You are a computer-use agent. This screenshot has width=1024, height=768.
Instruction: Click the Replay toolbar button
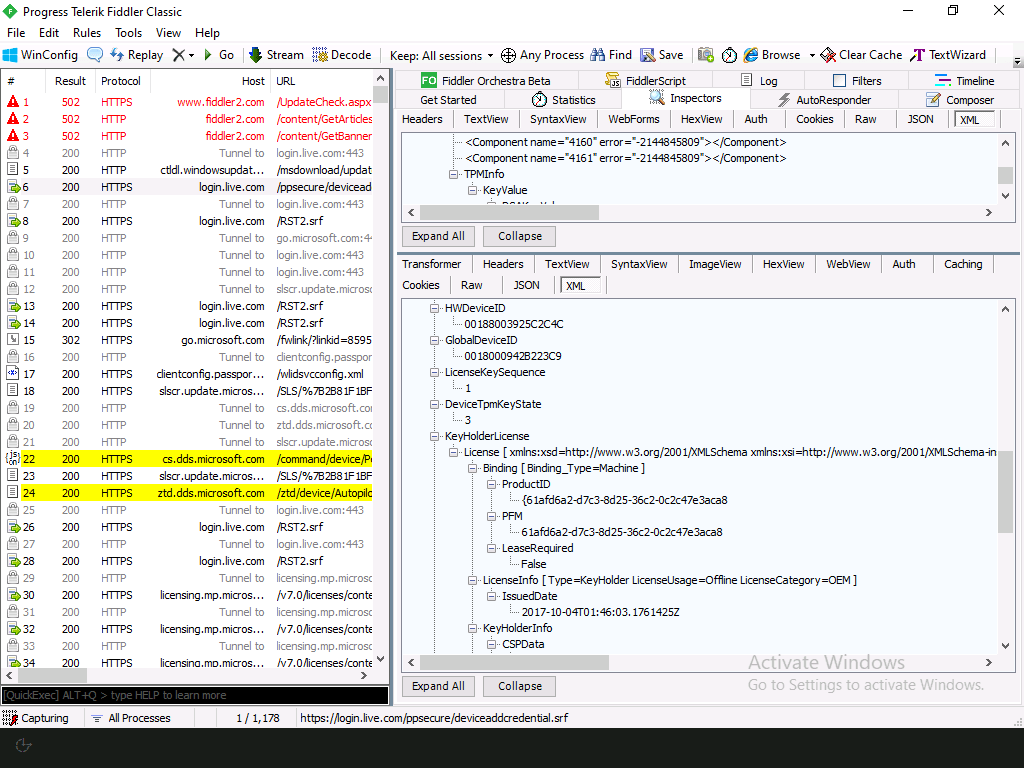point(136,55)
